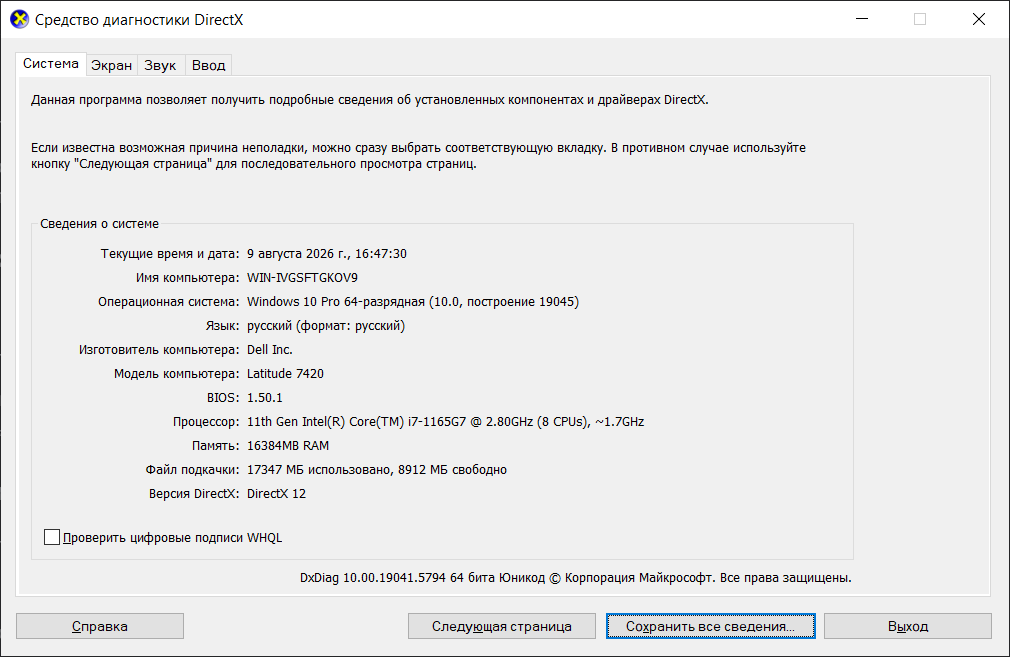Click the window title Средство диагностики DirectX
The width and height of the screenshot is (1010, 657).
point(139,20)
